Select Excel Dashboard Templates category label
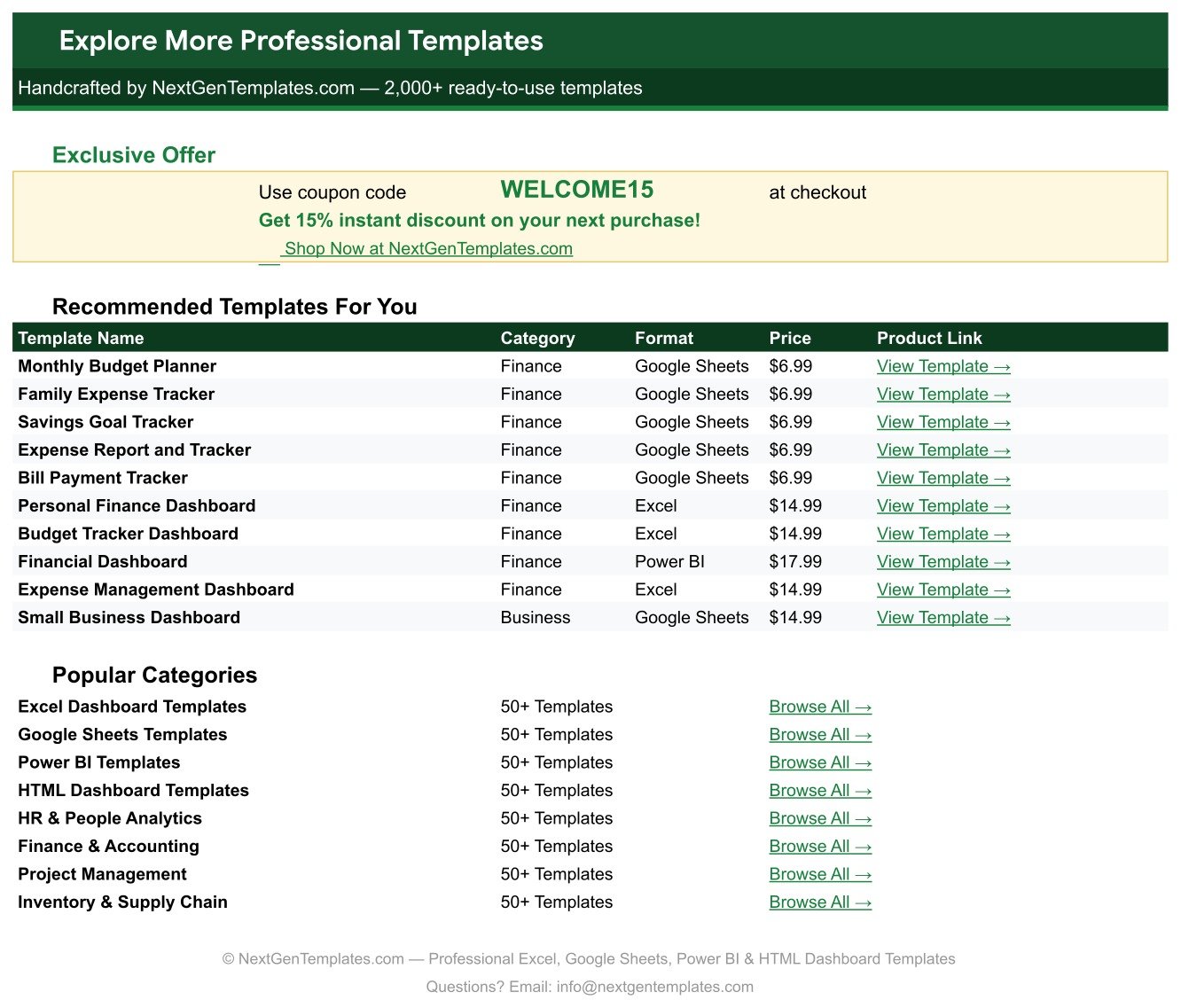The image size is (1181, 1008). pyautogui.click(x=132, y=707)
